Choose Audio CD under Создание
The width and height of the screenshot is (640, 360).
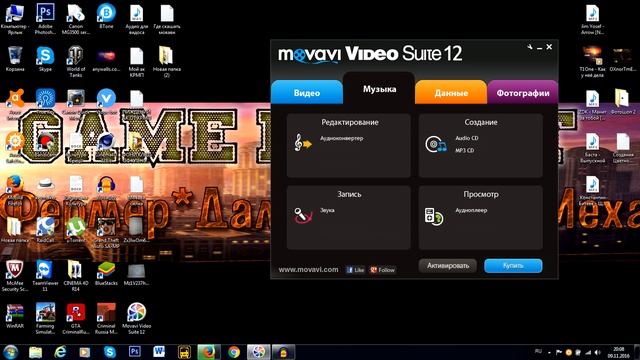click(x=467, y=138)
